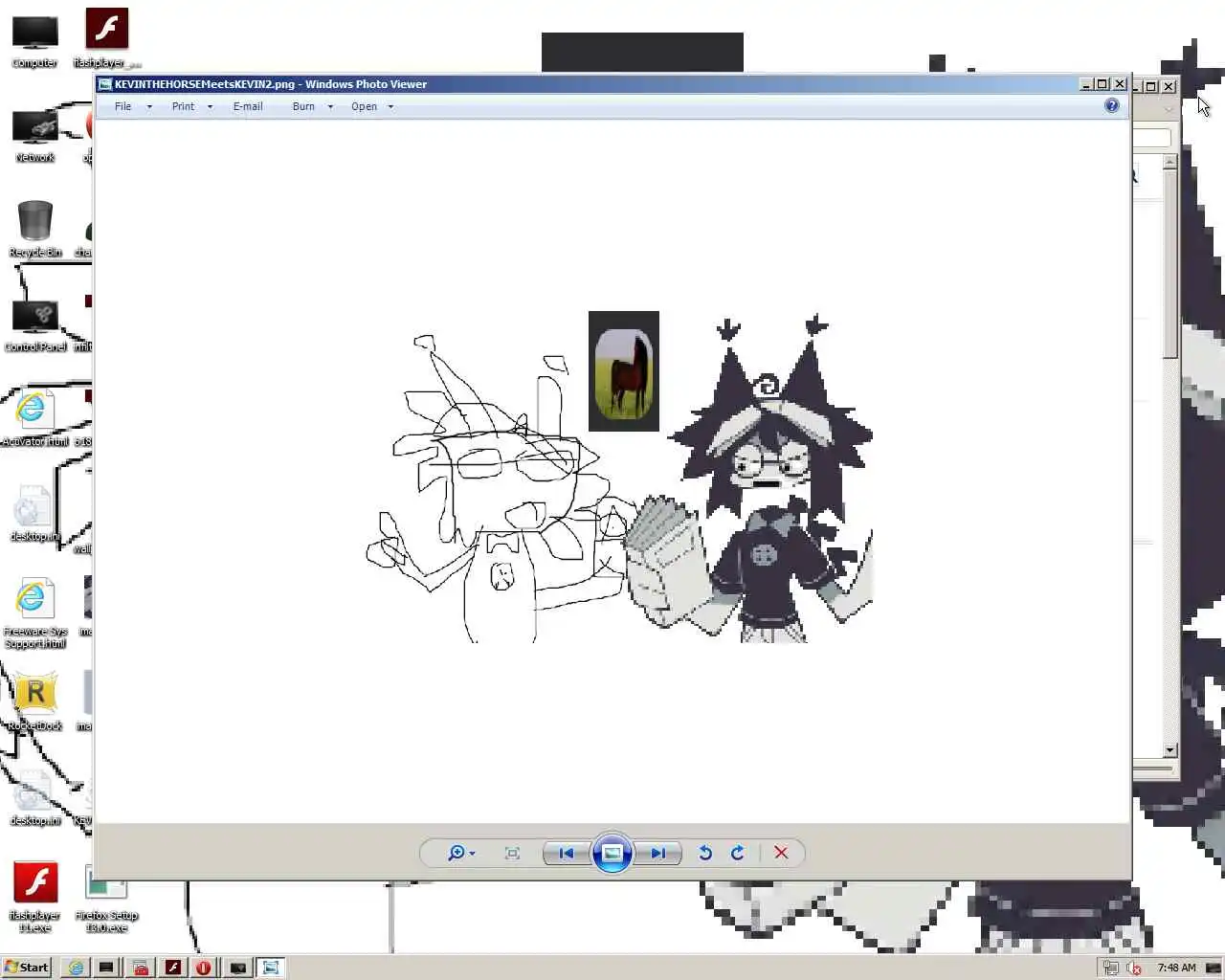Click the 7:48 AM clock
1225x980 pixels.
(x=1176, y=968)
